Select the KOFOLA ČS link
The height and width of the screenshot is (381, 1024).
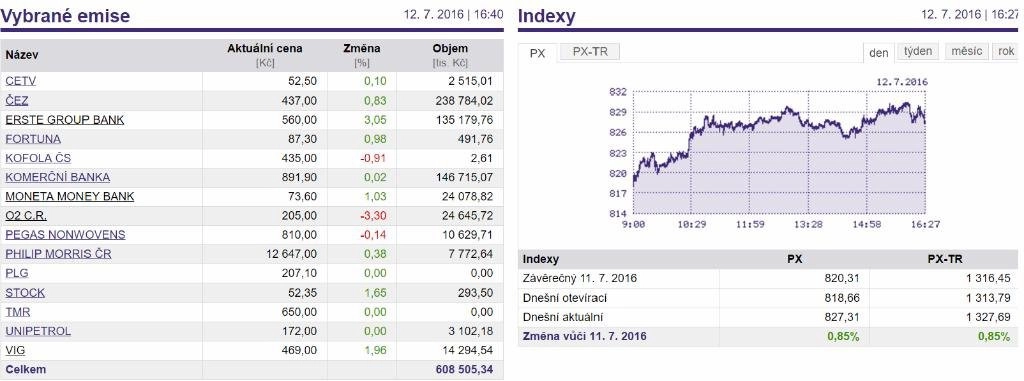[38, 158]
